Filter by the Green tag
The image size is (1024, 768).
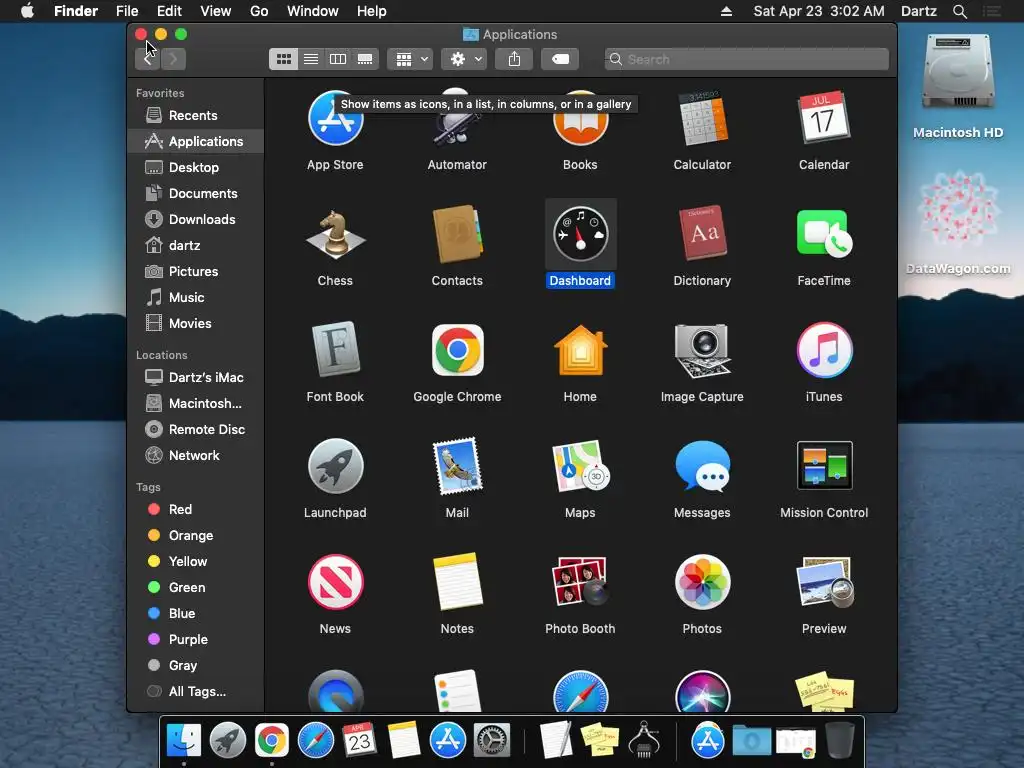click(x=196, y=588)
